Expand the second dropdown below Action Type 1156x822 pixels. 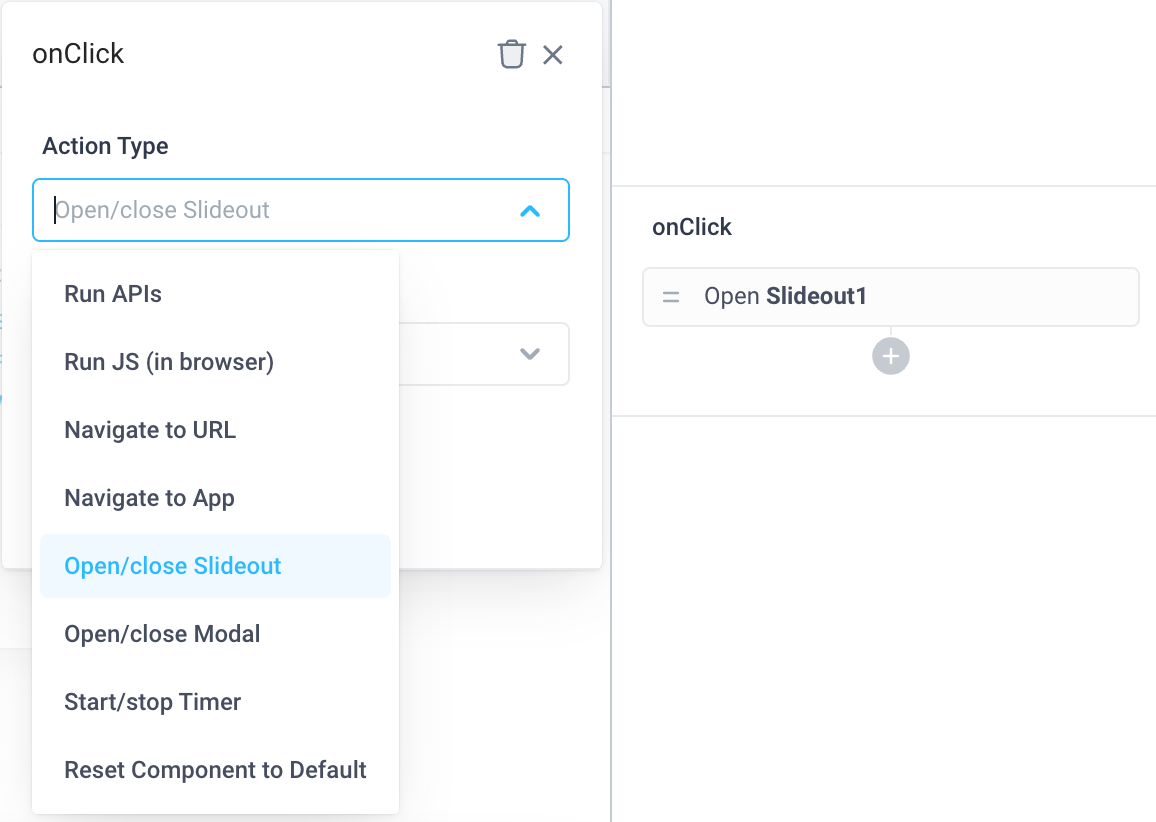(x=530, y=354)
